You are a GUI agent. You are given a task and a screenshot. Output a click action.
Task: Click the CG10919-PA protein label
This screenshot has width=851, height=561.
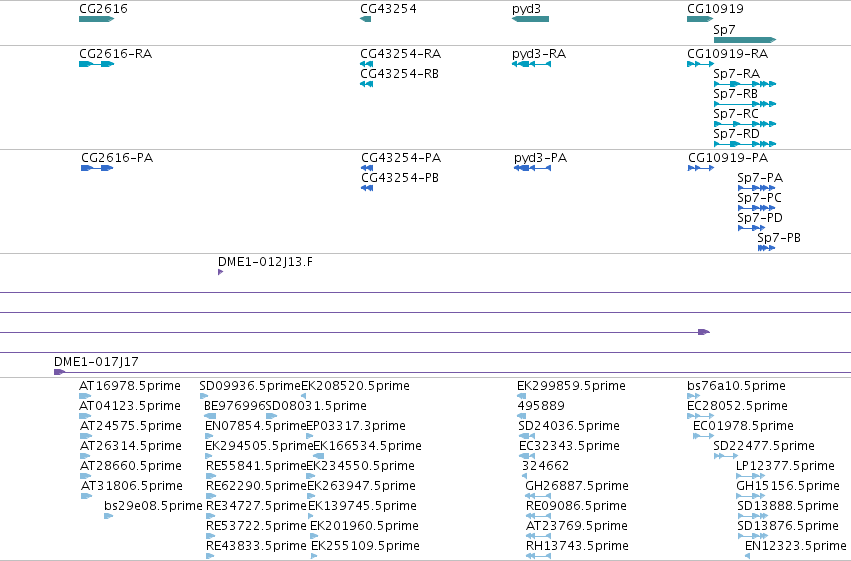pos(728,158)
